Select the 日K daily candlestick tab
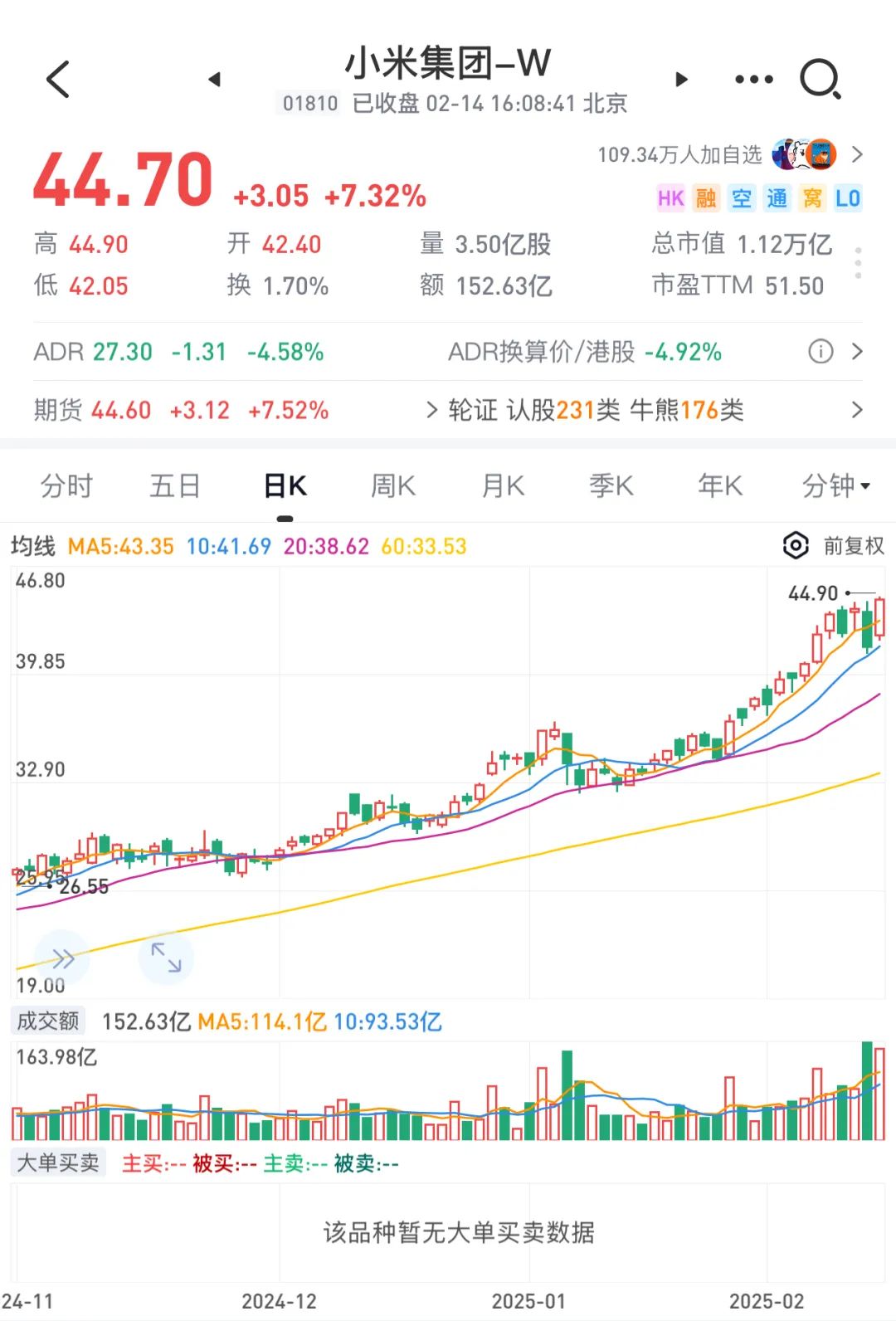The height and width of the screenshot is (1321, 896). 285,485
